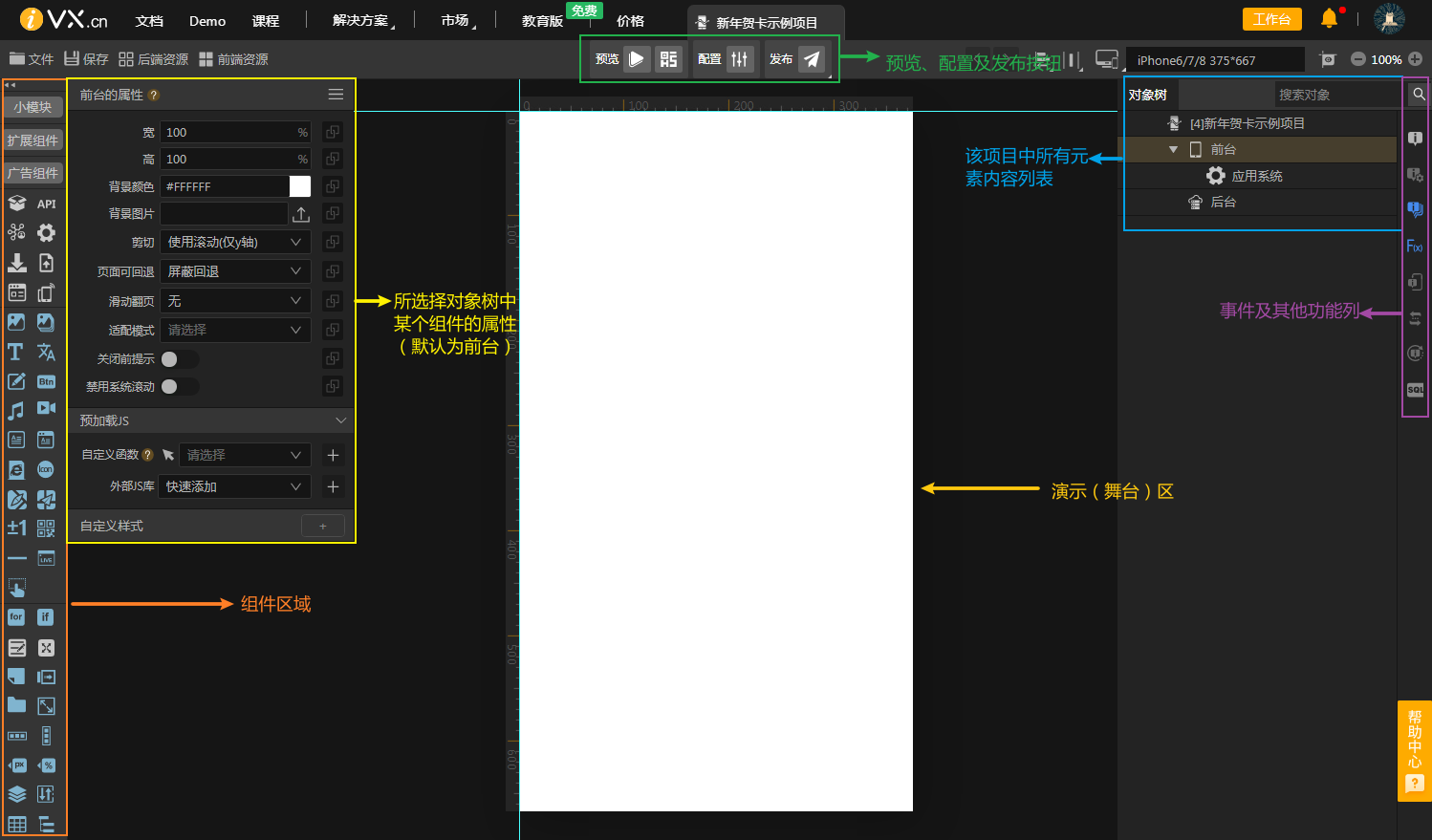The height and width of the screenshot is (840, 1432).
Task: Click the QR code preview icon
Action: [x=669, y=59]
